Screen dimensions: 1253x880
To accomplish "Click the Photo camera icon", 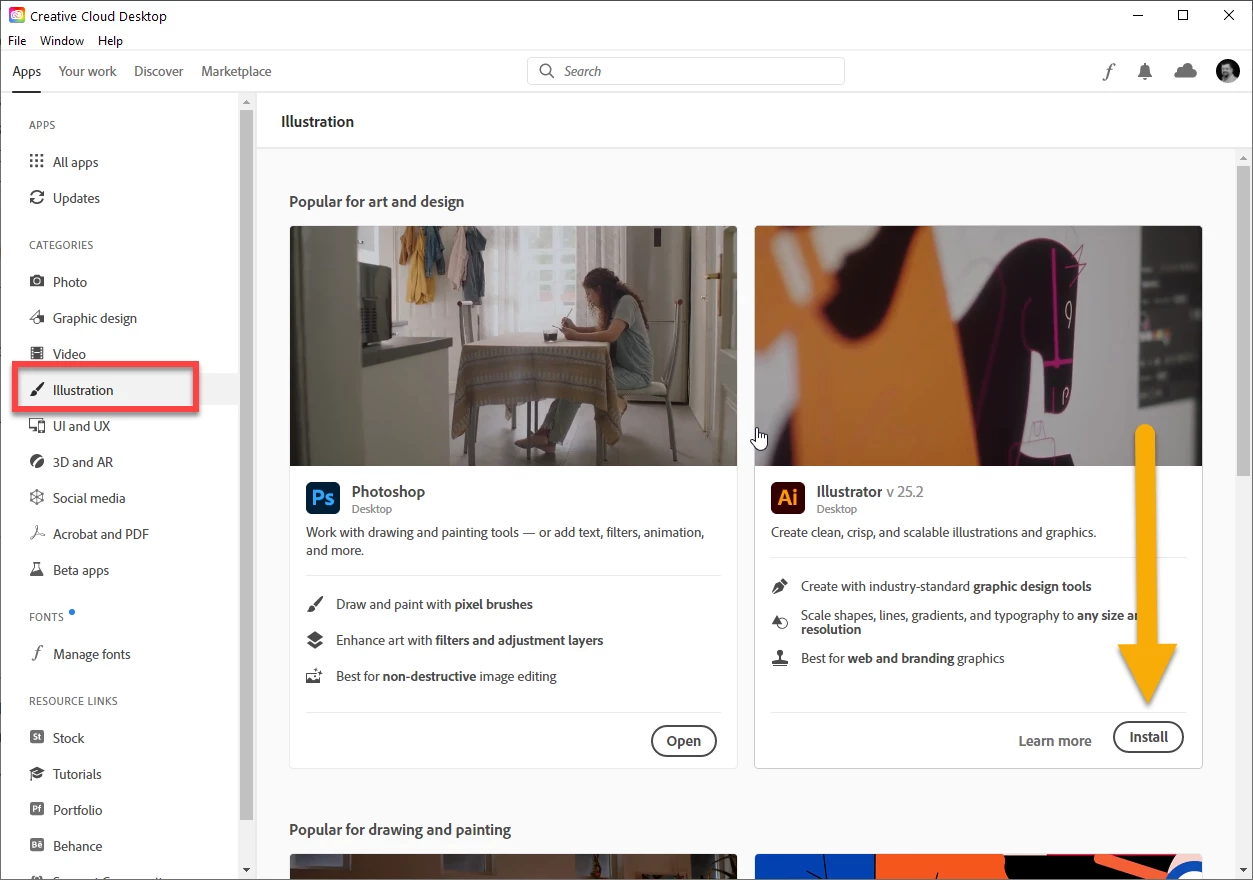I will (37, 282).
